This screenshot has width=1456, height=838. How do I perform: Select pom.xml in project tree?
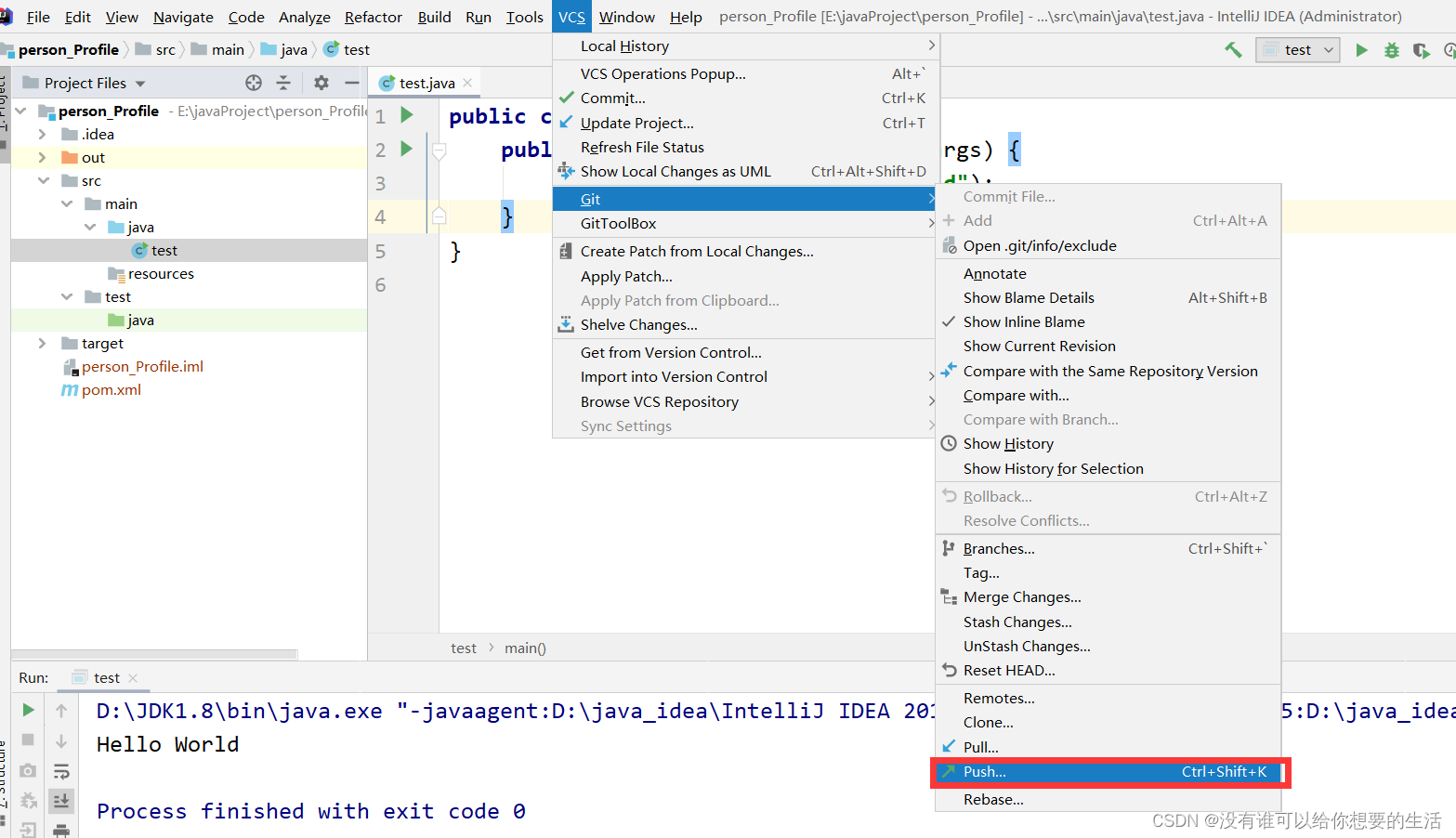coord(111,390)
